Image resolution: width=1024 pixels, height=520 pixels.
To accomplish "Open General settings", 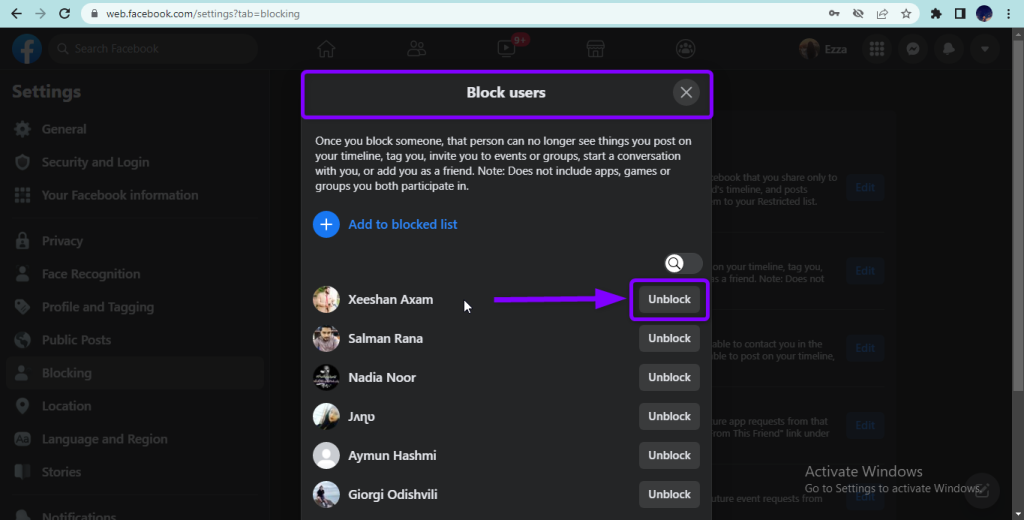I will pyautogui.click(x=135, y=129).
